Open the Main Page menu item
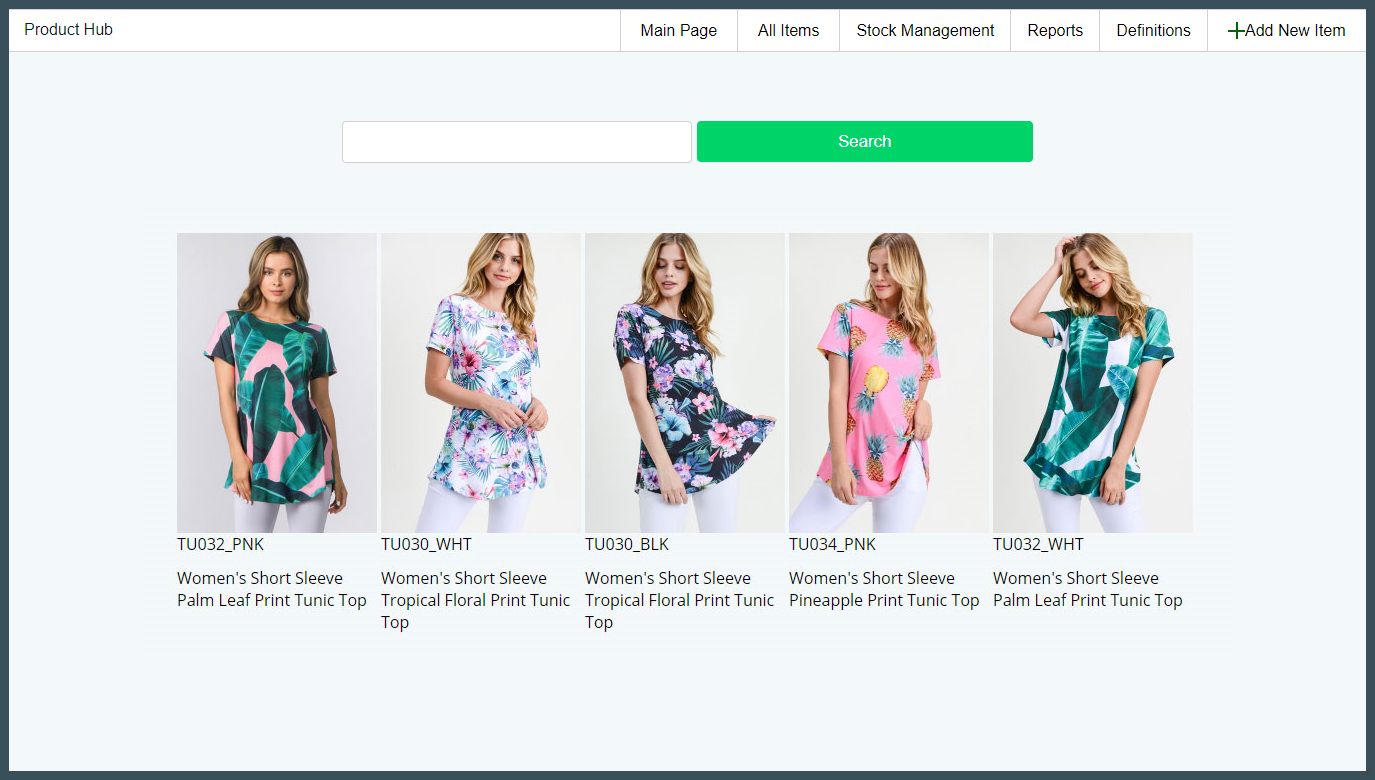This screenshot has width=1375, height=780. pos(679,31)
